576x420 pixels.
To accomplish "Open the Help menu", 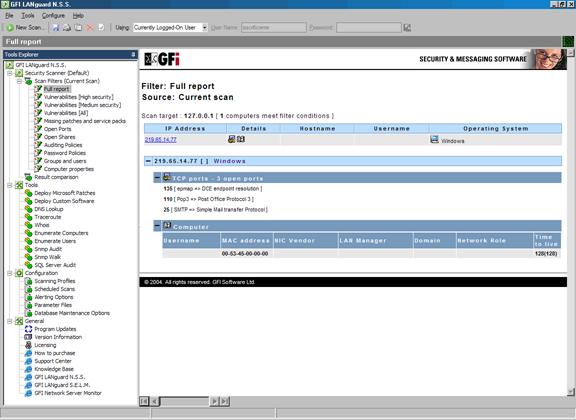I will tap(78, 15).
